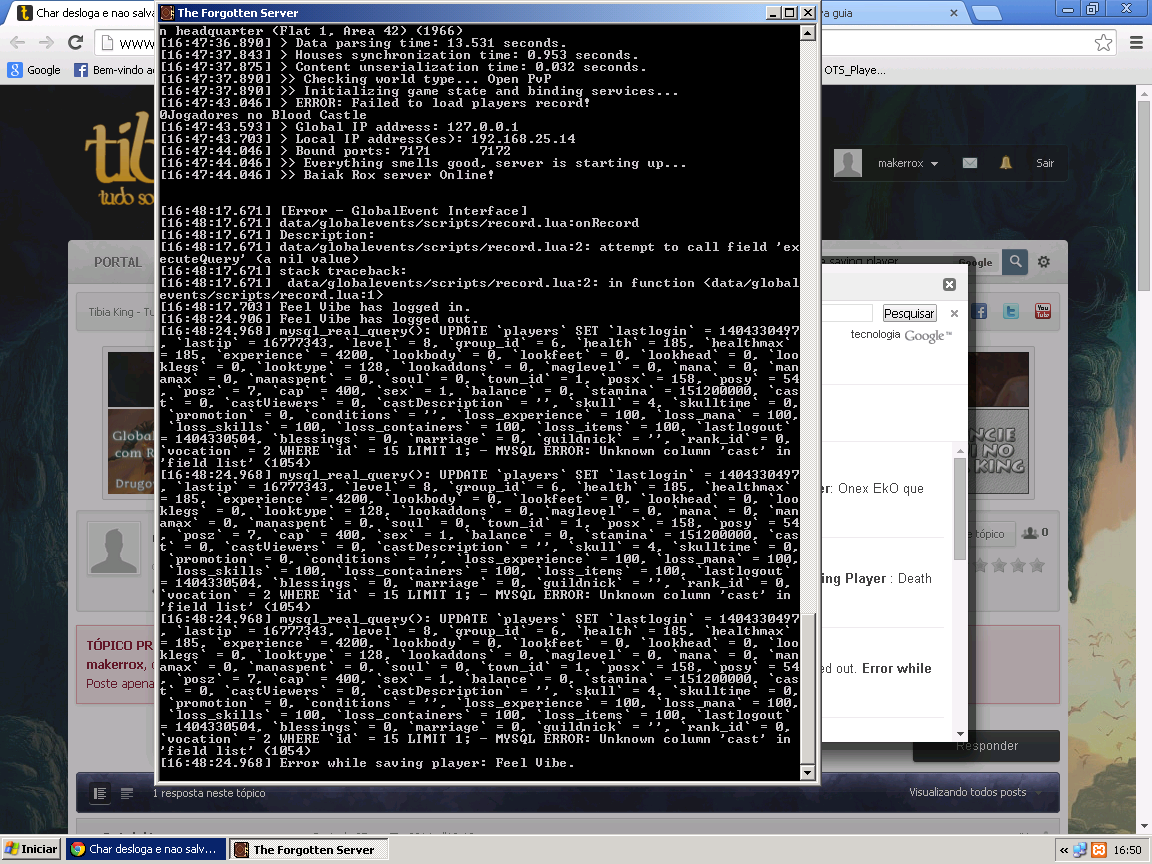1152x864 pixels.
Task: Open forum notifications bell icon
Action: (x=1006, y=163)
